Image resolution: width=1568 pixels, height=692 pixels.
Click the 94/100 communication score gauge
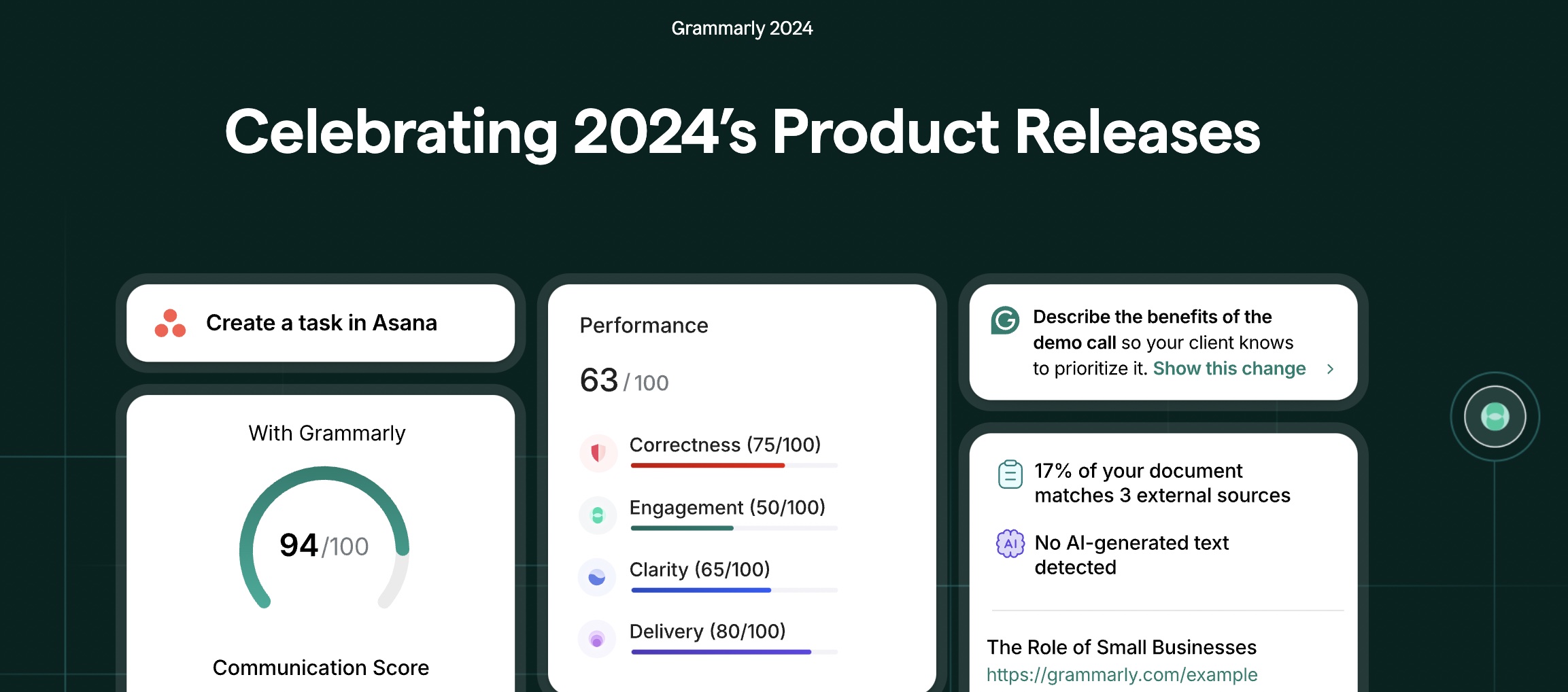click(x=324, y=538)
